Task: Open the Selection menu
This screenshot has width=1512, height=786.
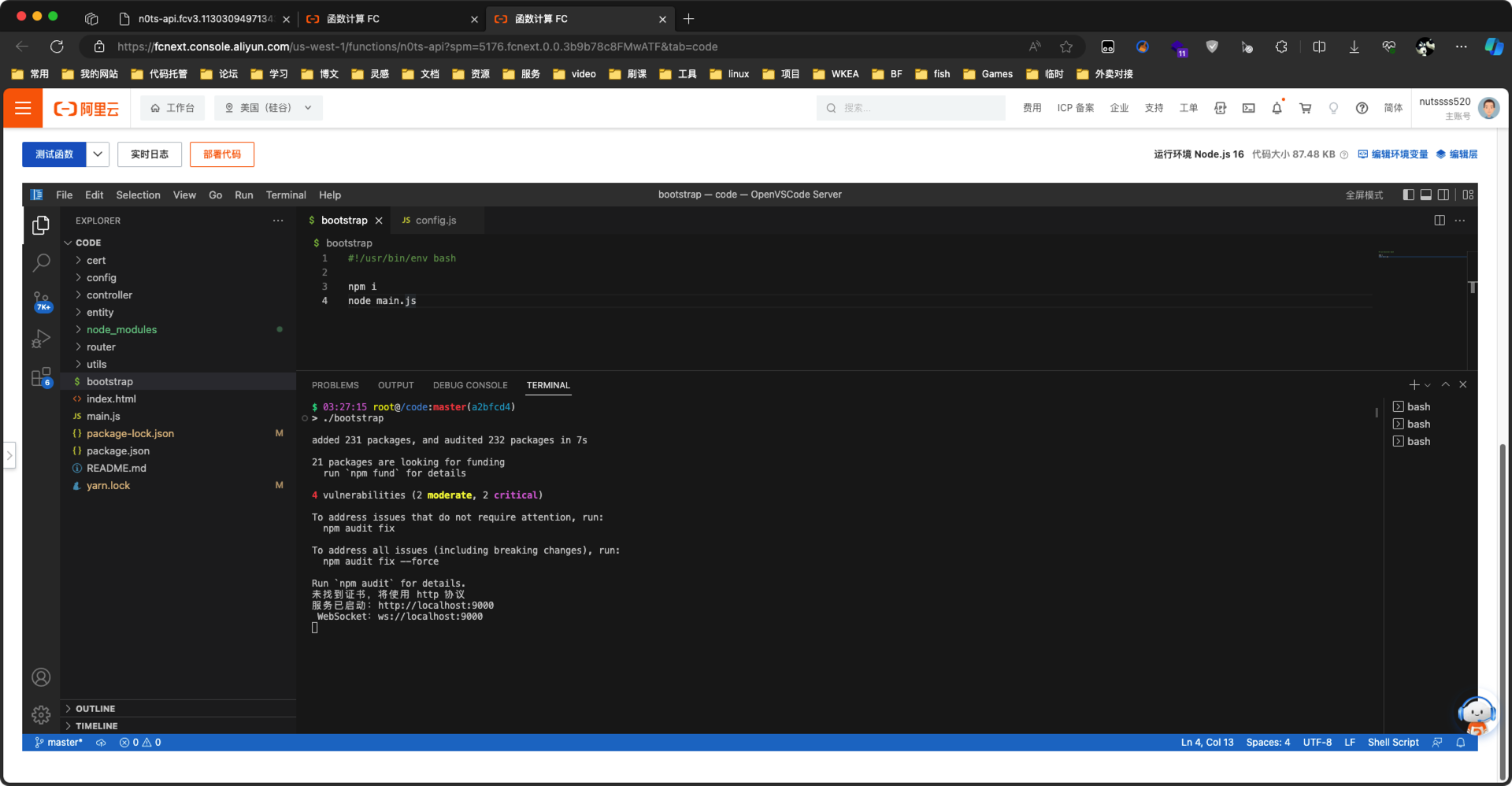Action: click(x=138, y=195)
